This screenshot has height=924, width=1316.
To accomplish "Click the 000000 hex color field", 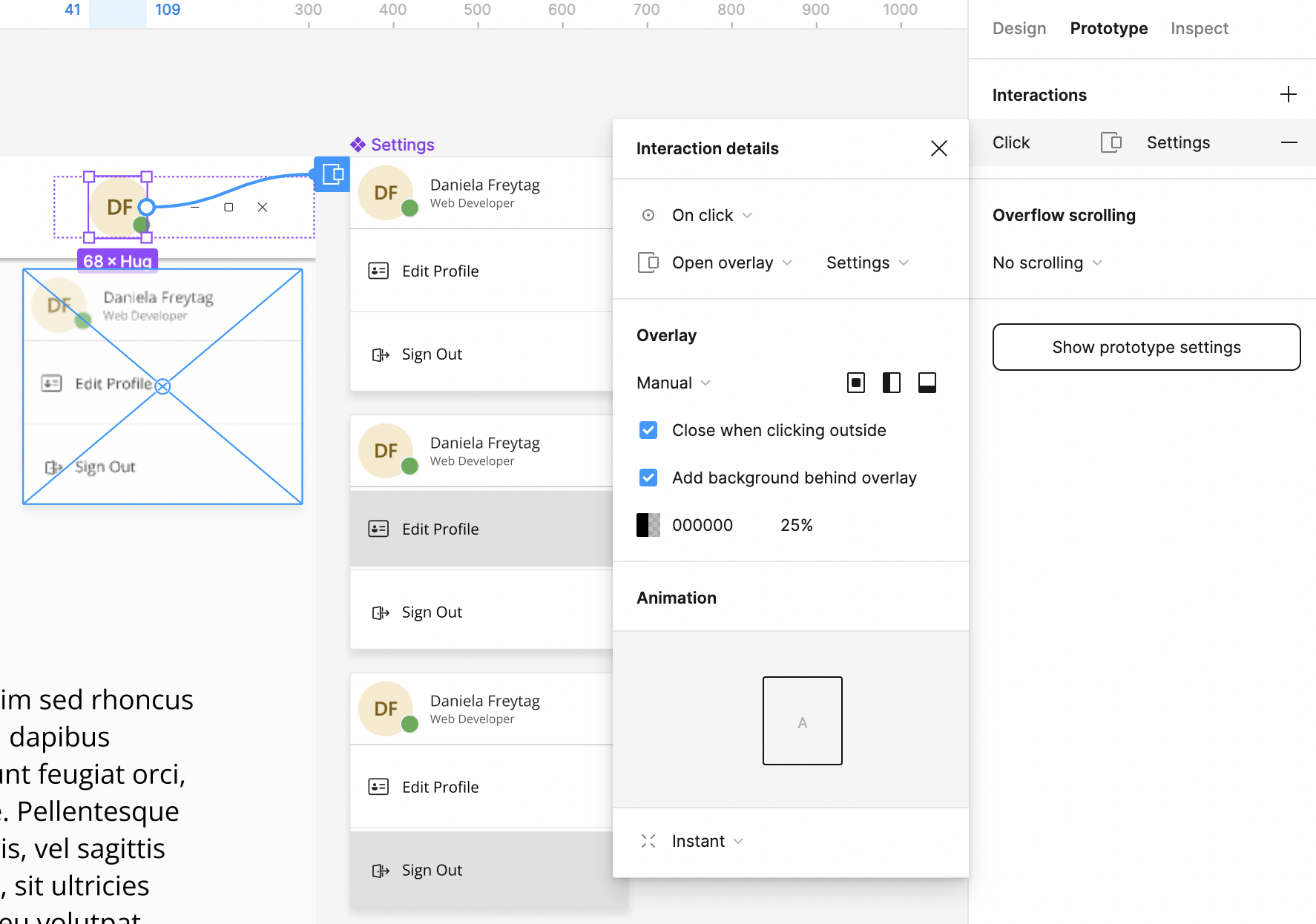I will tap(703, 525).
